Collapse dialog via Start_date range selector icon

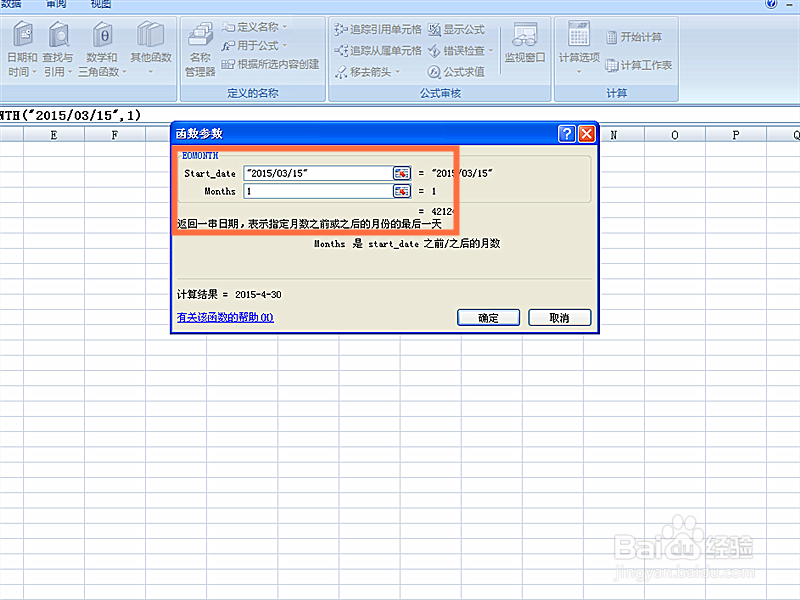402,173
